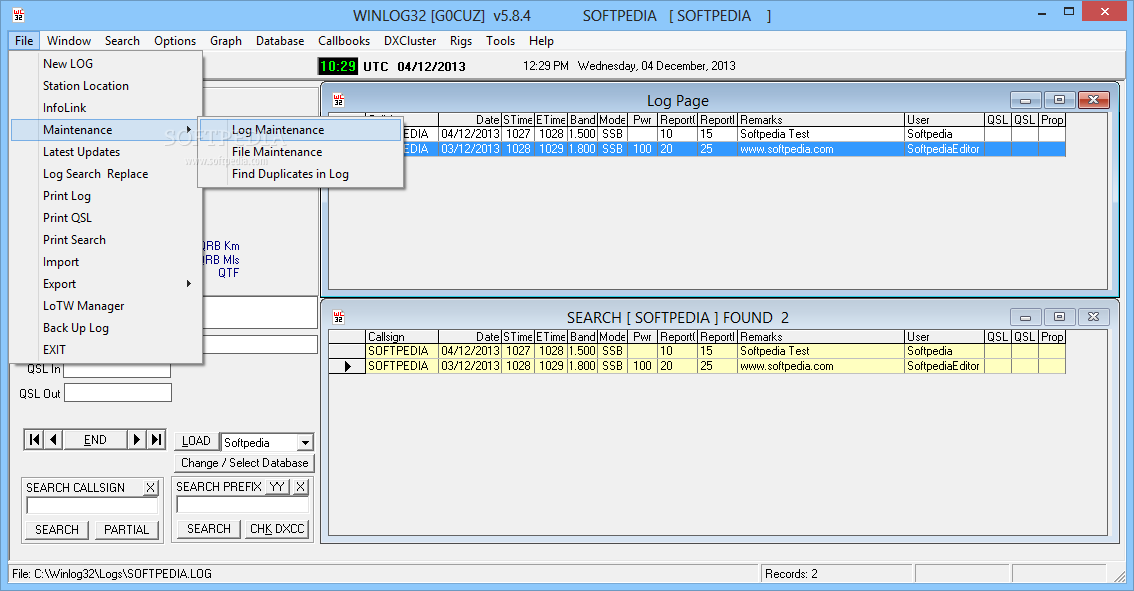The image size is (1134, 591).
Task: Click the WINLOG32 title bar app icon
Action: [x=19, y=15]
